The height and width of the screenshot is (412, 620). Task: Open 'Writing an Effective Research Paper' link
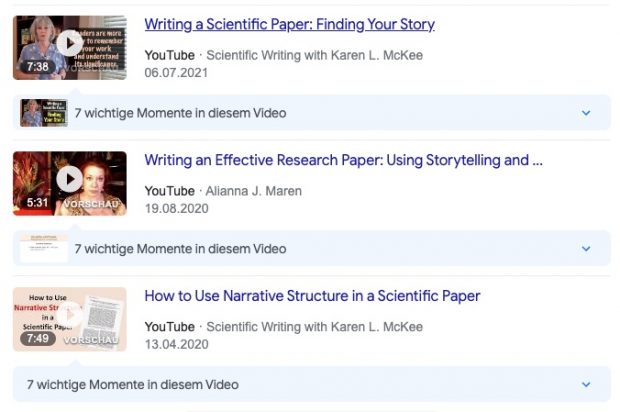[x=343, y=160]
